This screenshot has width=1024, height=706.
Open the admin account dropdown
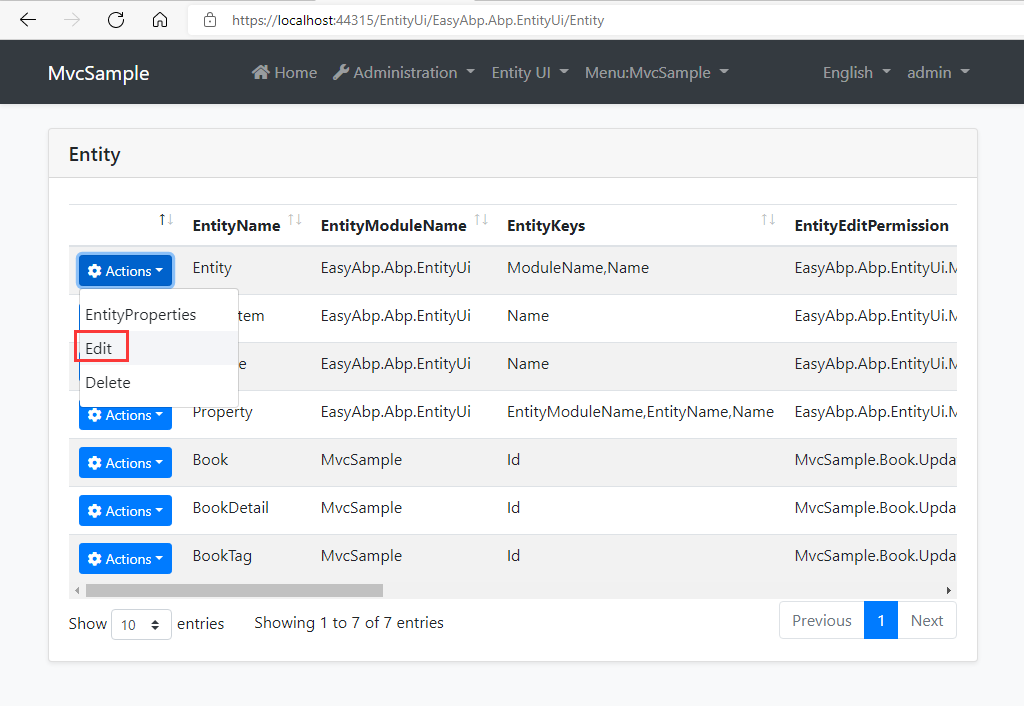[x=938, y=72]
